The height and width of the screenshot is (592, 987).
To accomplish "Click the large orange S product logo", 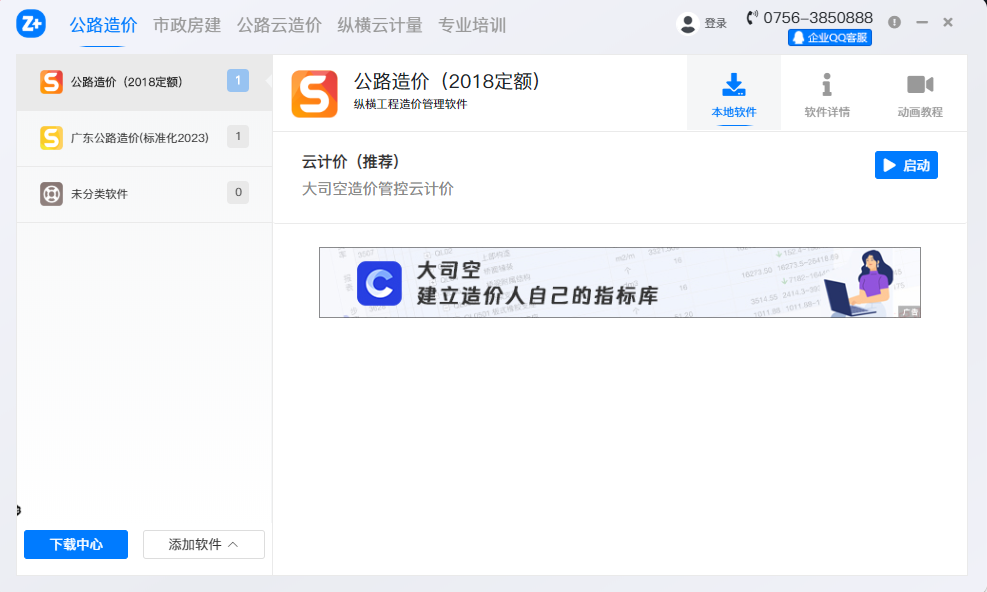I will pos(314,94).
